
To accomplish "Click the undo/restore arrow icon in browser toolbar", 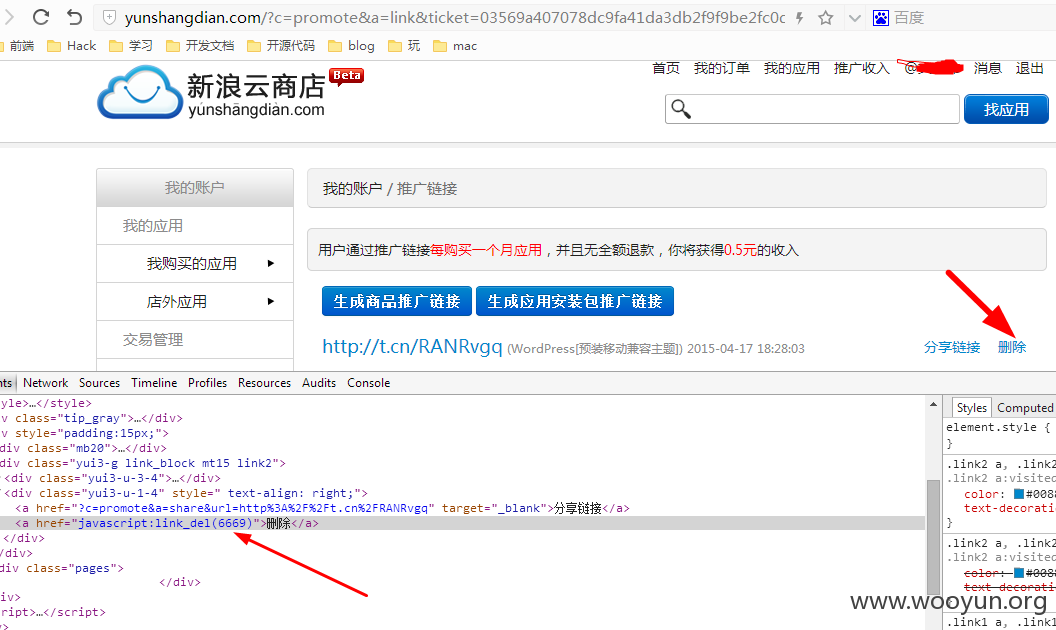I will click(x=74, y=18).
